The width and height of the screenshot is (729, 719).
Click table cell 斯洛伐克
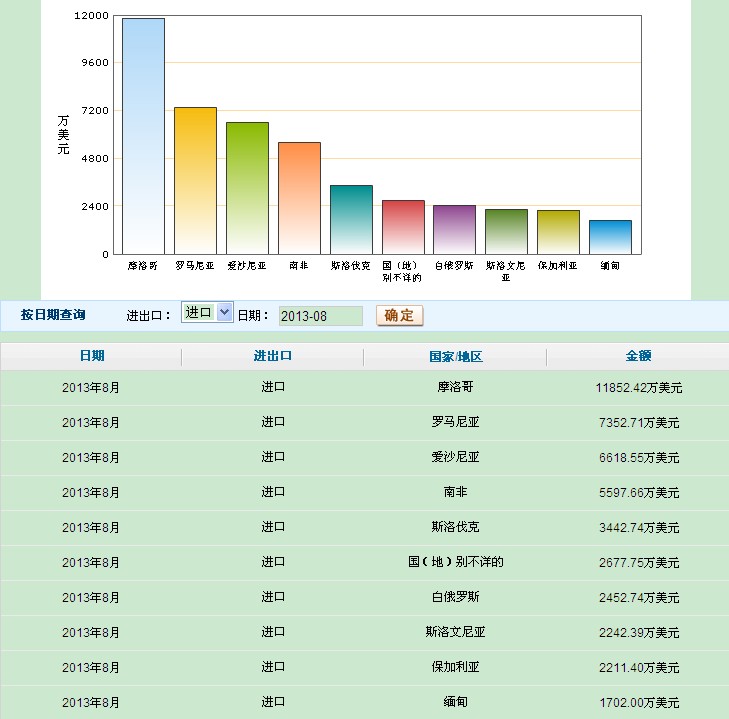pyautogui.click(x=455, y=526)
